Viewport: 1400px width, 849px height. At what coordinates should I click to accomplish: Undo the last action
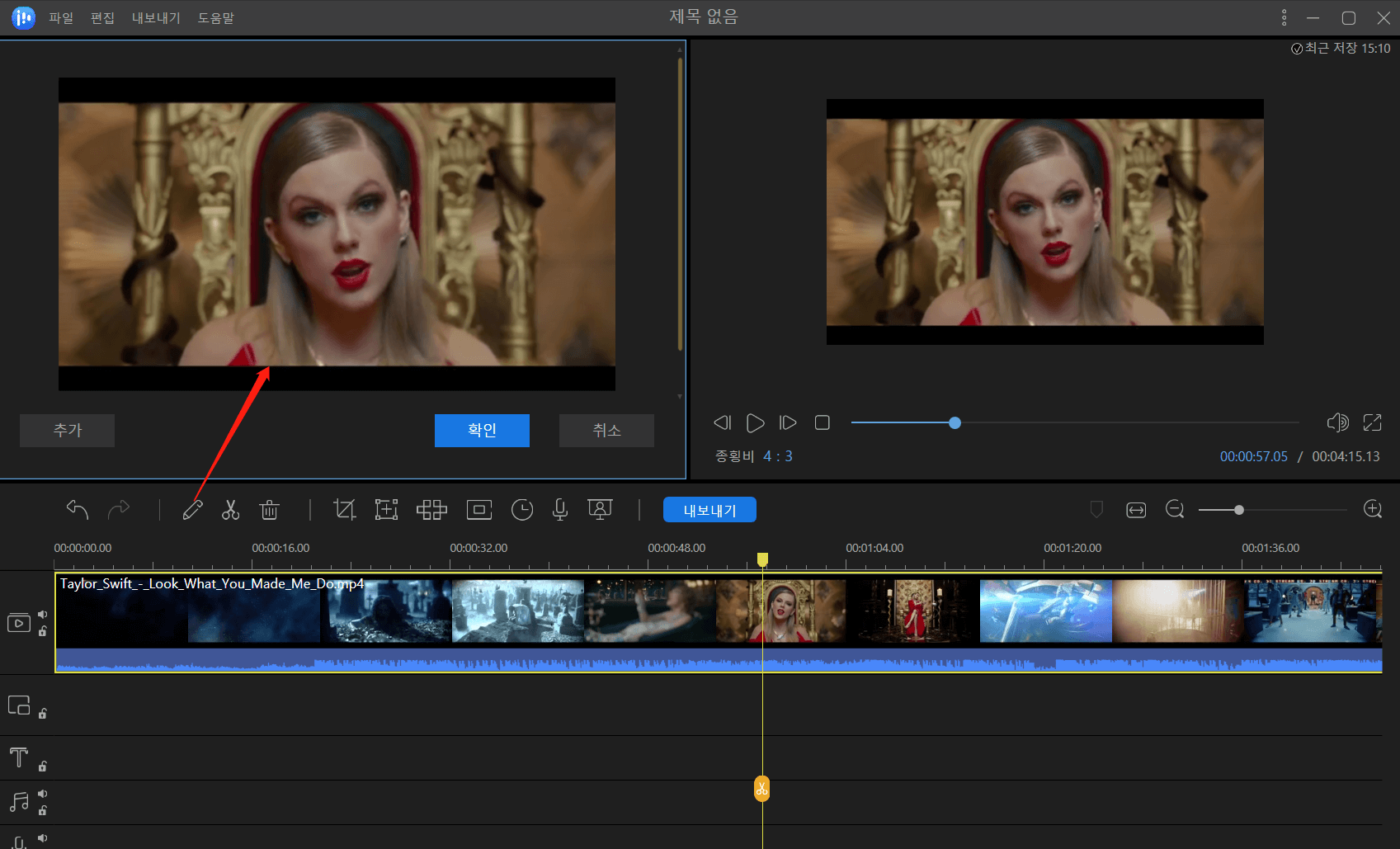point(78,510)
